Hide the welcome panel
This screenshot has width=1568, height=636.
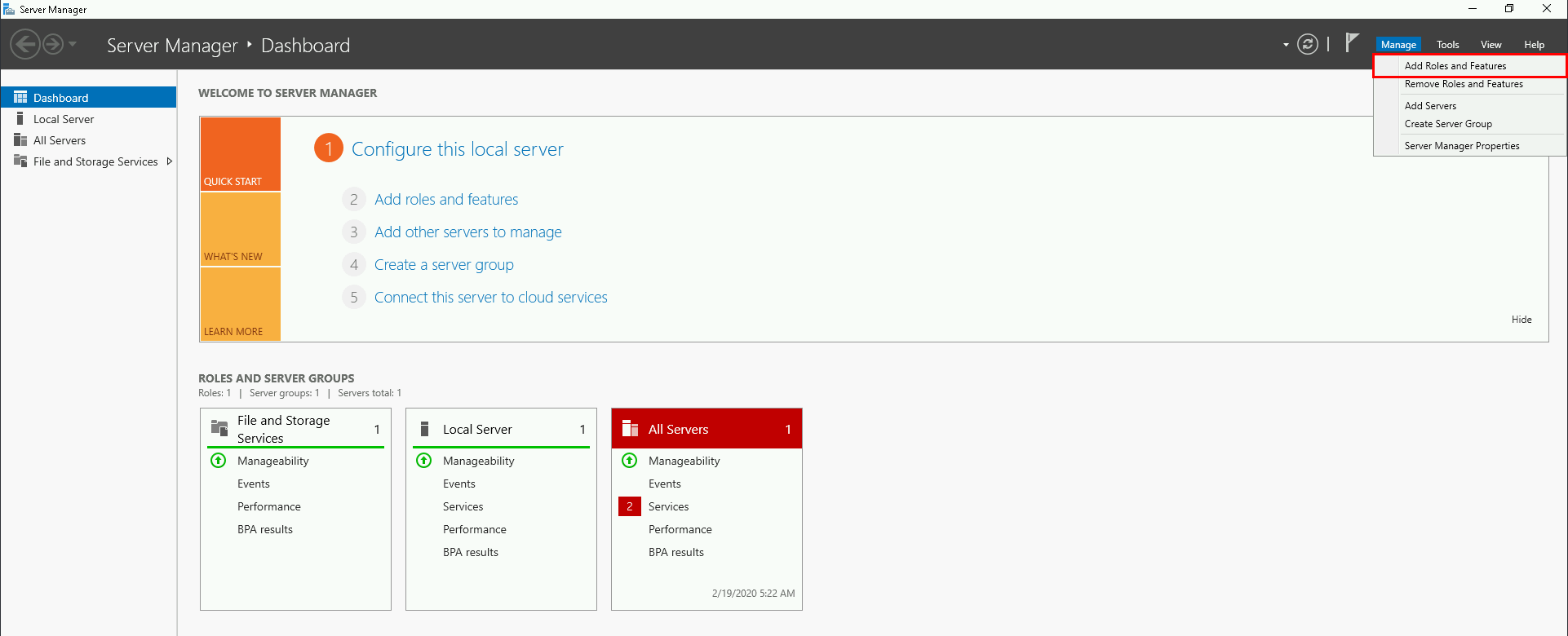tap(1521, 320)
